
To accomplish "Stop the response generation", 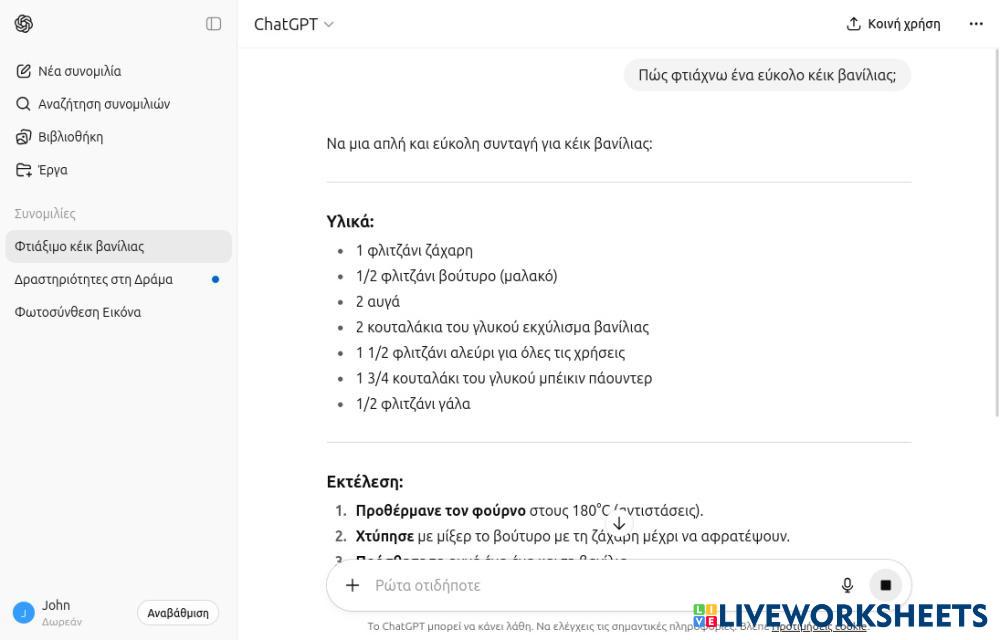I will [885, 585].
